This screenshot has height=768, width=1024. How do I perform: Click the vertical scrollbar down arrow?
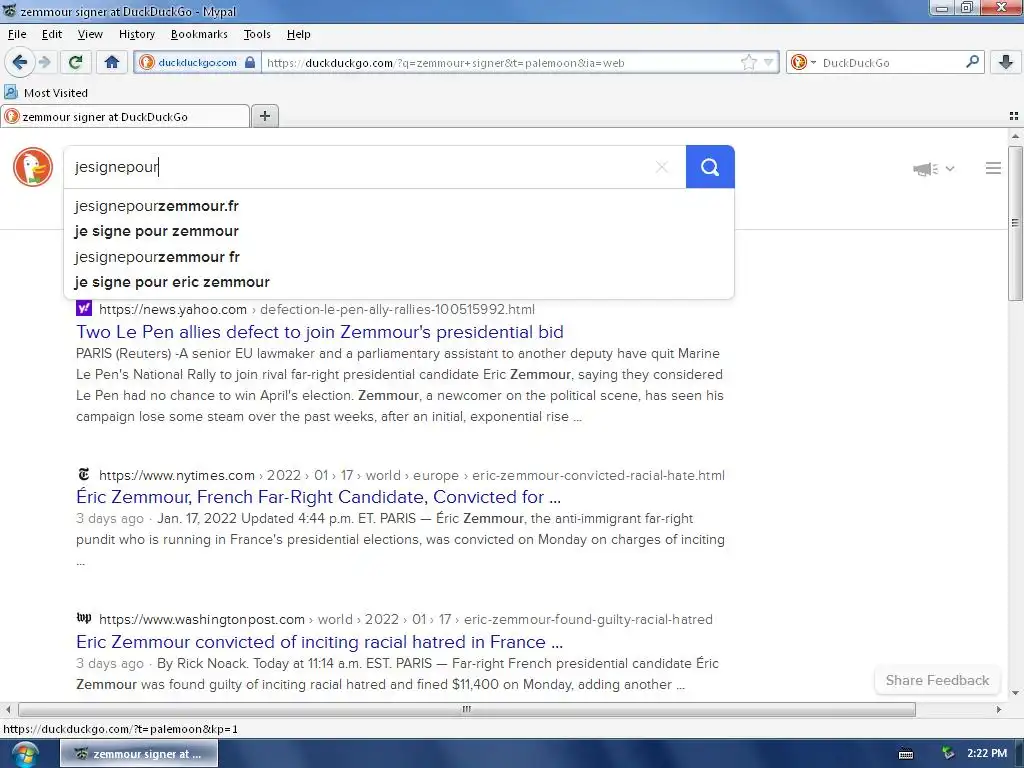point(1015,693)
